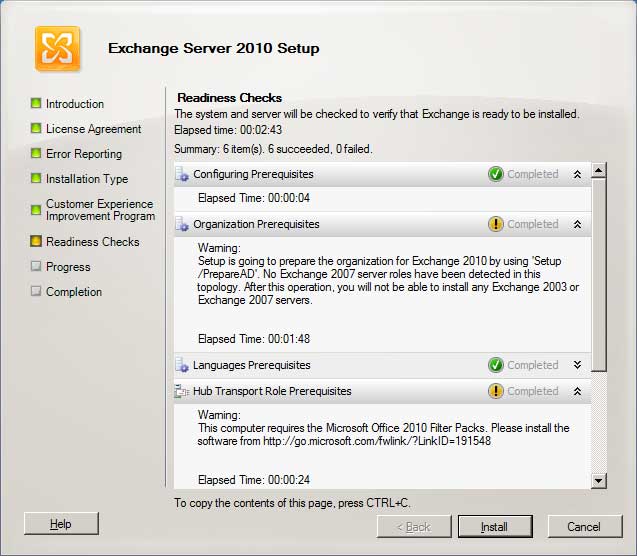Screen dimensions: 637x556
Task: Collapse the Configuring Prerequisites section
Action: tap(577, 174)
